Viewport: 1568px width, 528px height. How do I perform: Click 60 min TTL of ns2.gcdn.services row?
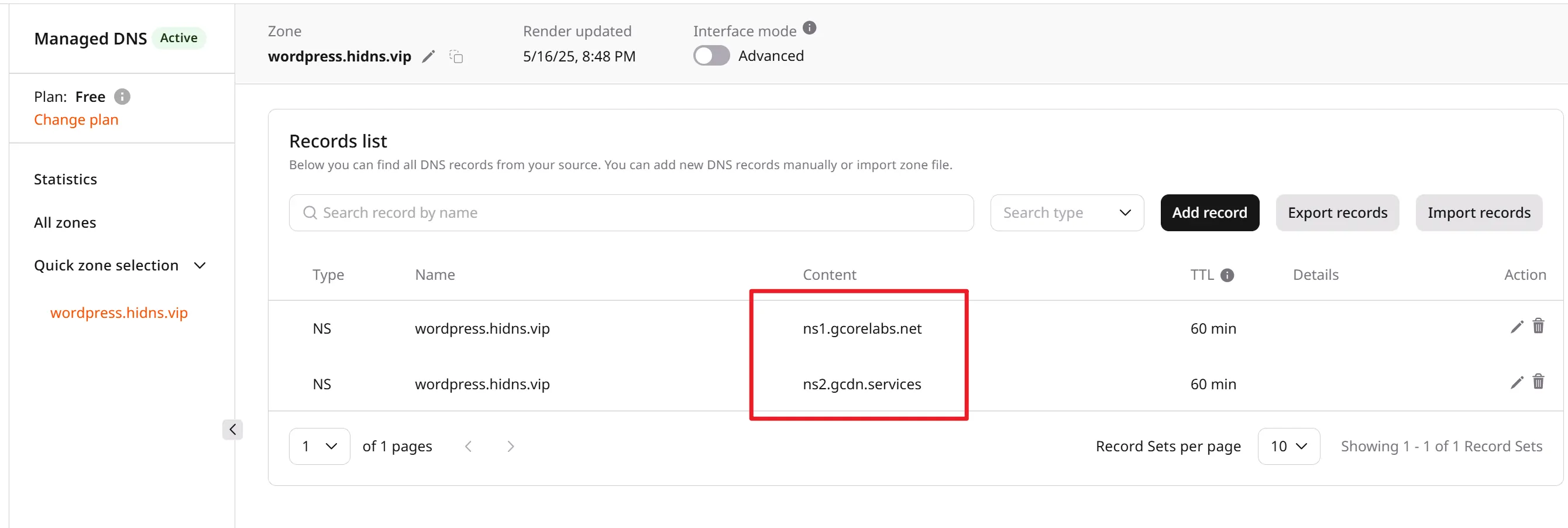point(1213,384)
